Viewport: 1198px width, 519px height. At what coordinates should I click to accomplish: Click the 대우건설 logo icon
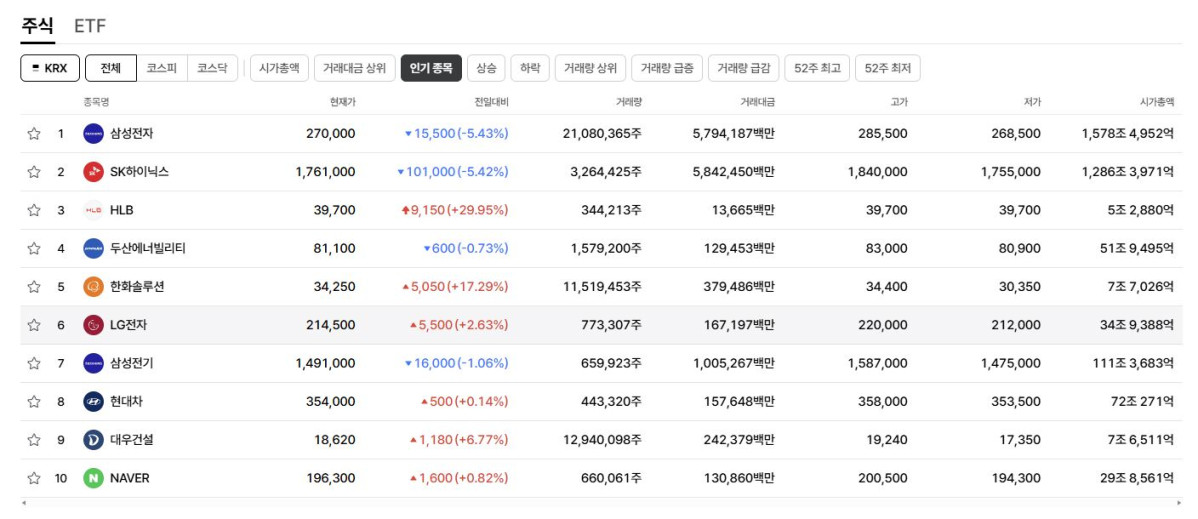click(93, 440)
